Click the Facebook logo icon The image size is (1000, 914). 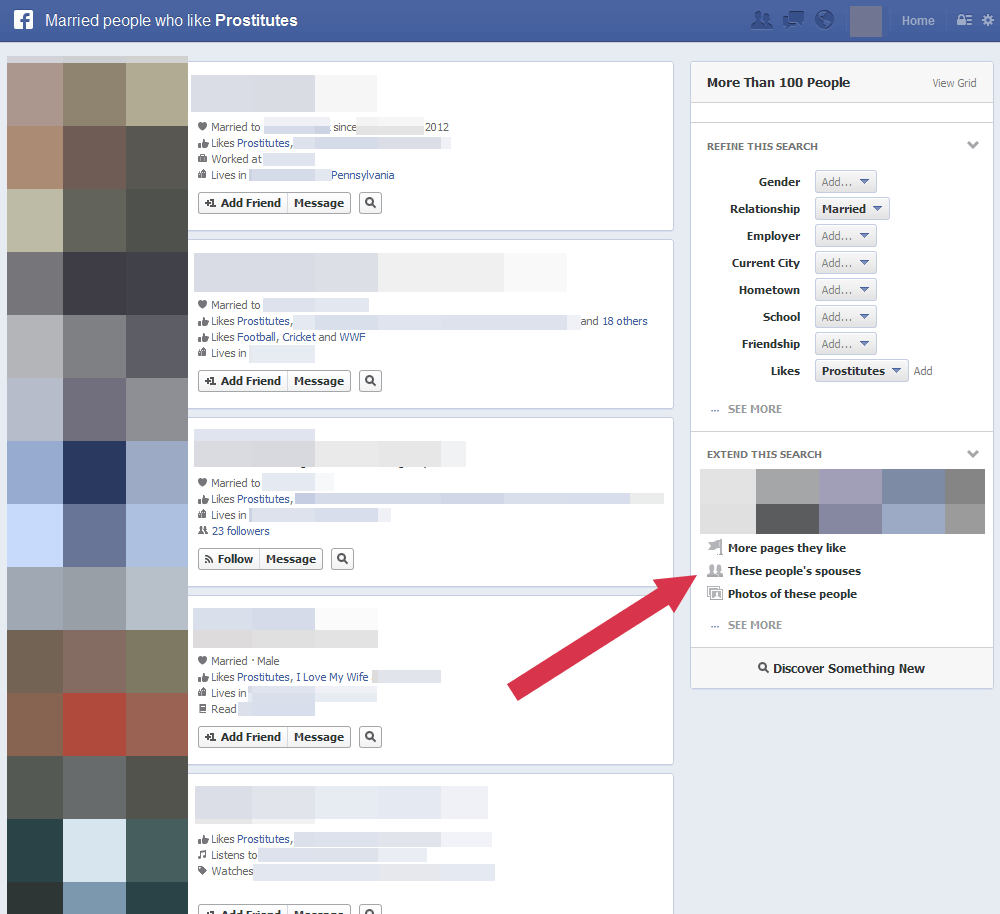[x=23, y=20]
